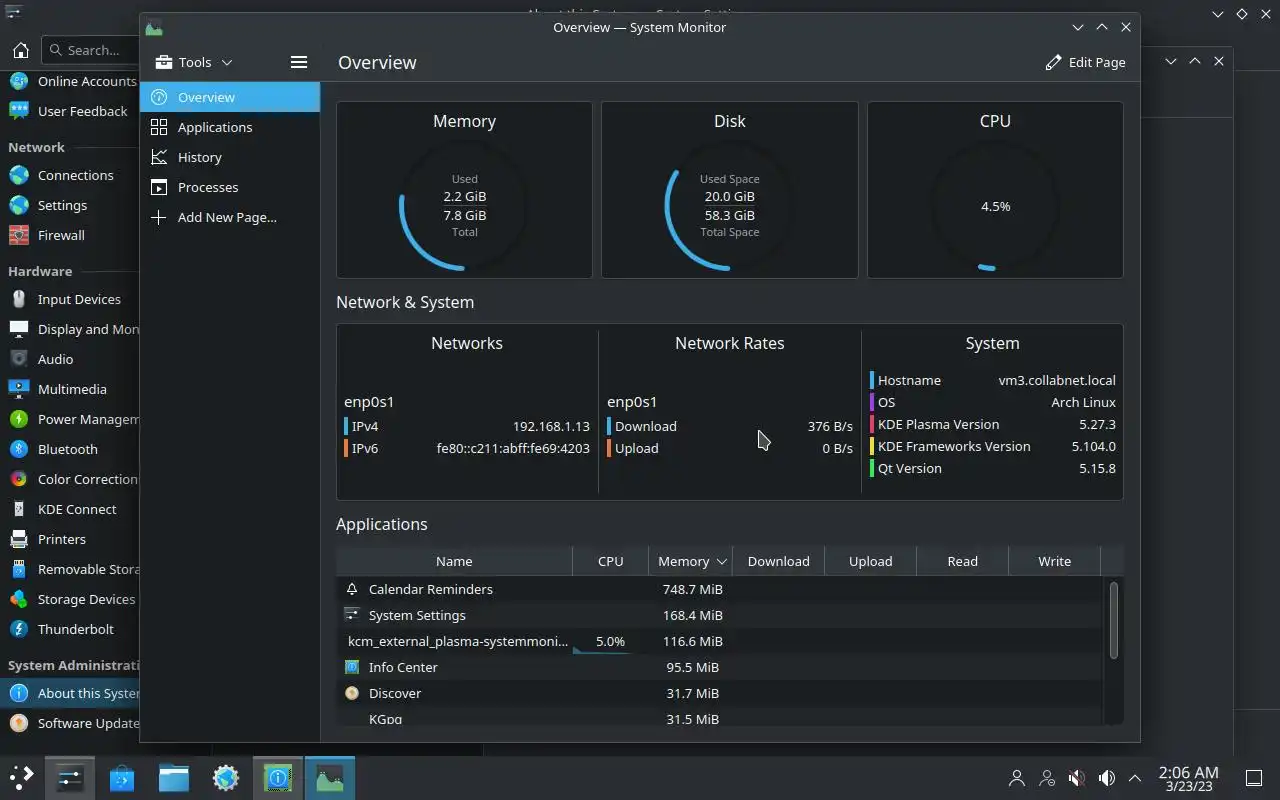Open Discover store from taskbar
1280x800 pixels.
click(122, 777)
